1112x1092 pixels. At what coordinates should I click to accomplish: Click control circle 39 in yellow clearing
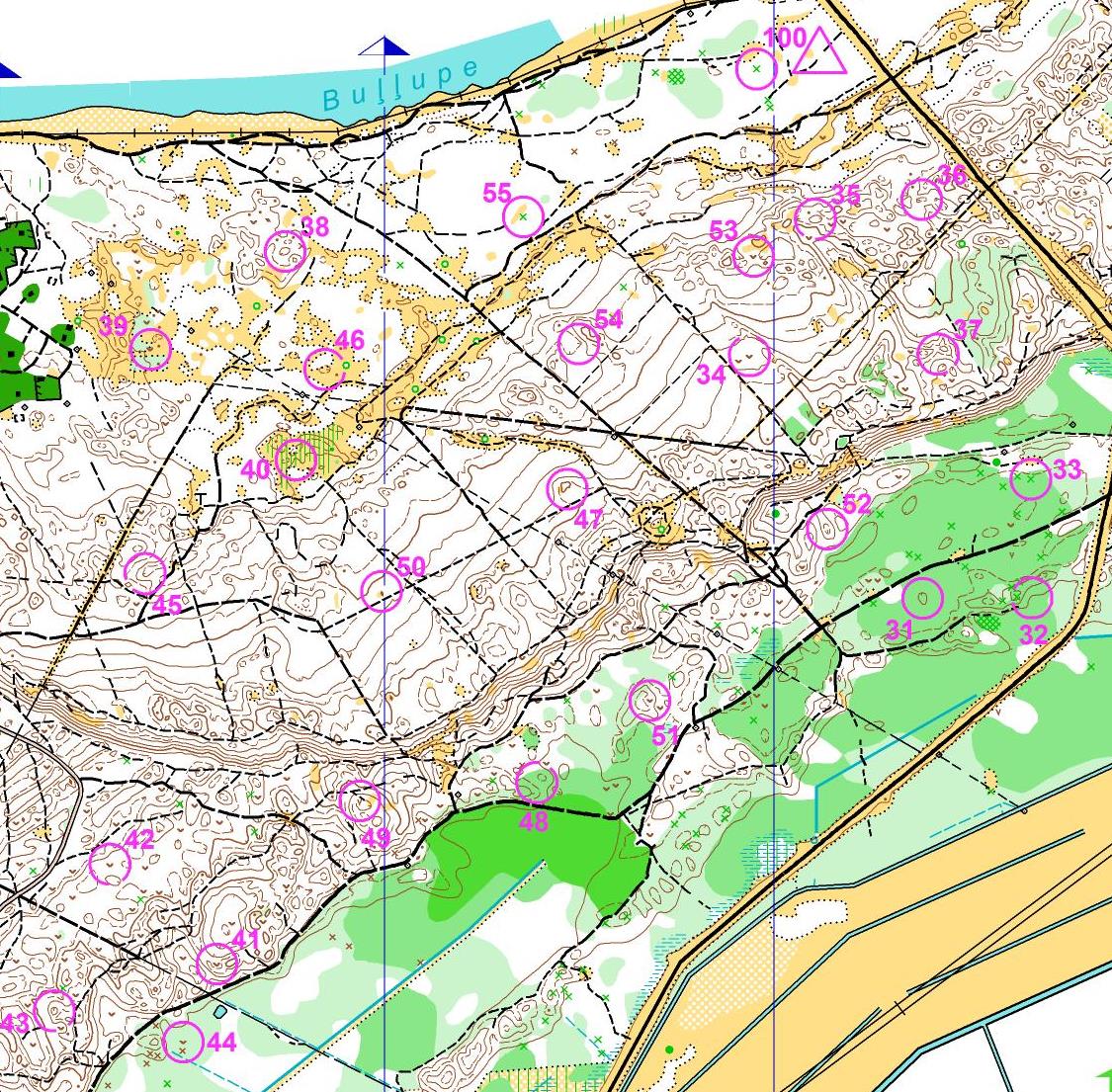pyautogui.click(x=150, y=349)
